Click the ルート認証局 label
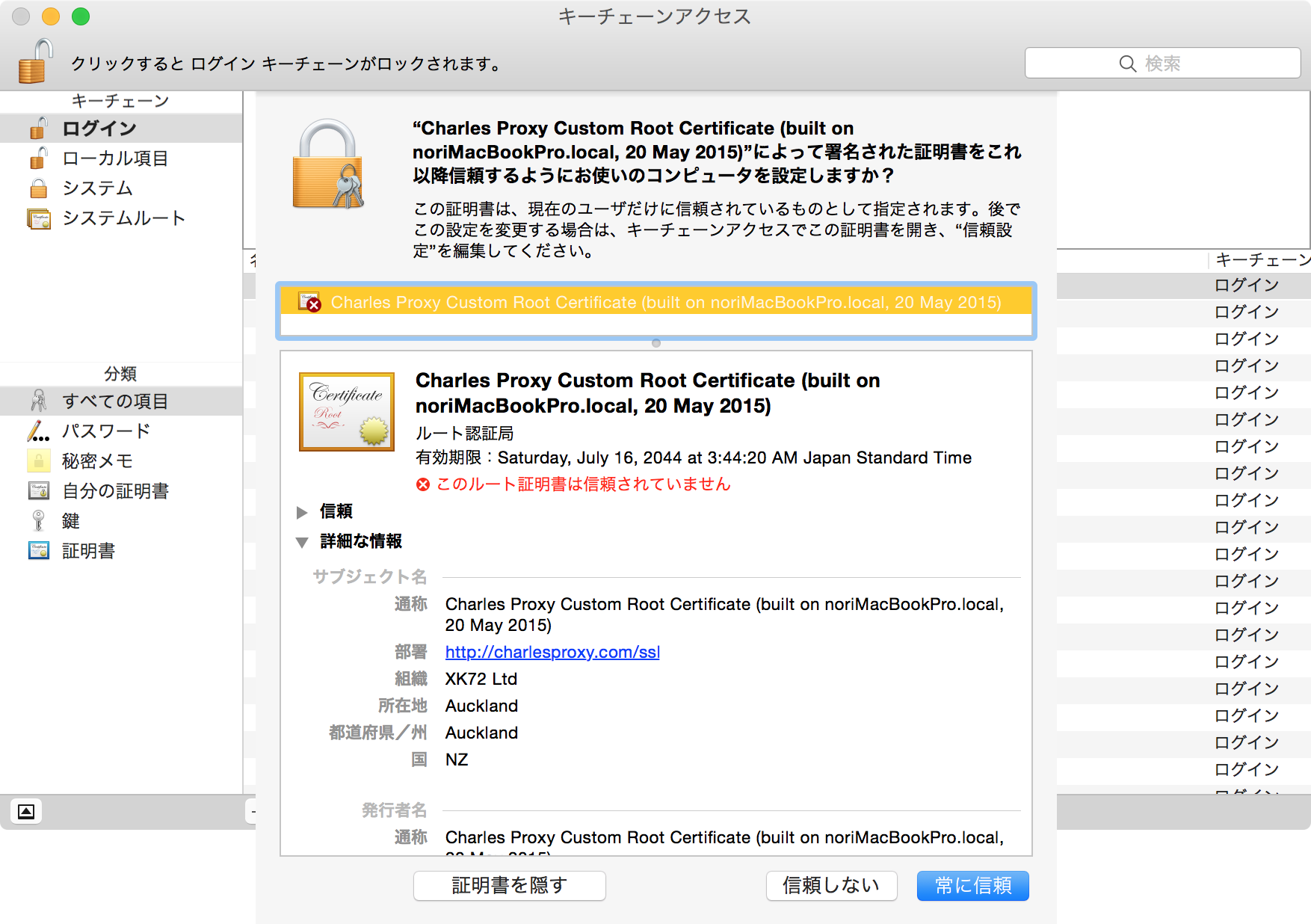The width and height of the screenshot is (1311, 924). coord(465,434)
